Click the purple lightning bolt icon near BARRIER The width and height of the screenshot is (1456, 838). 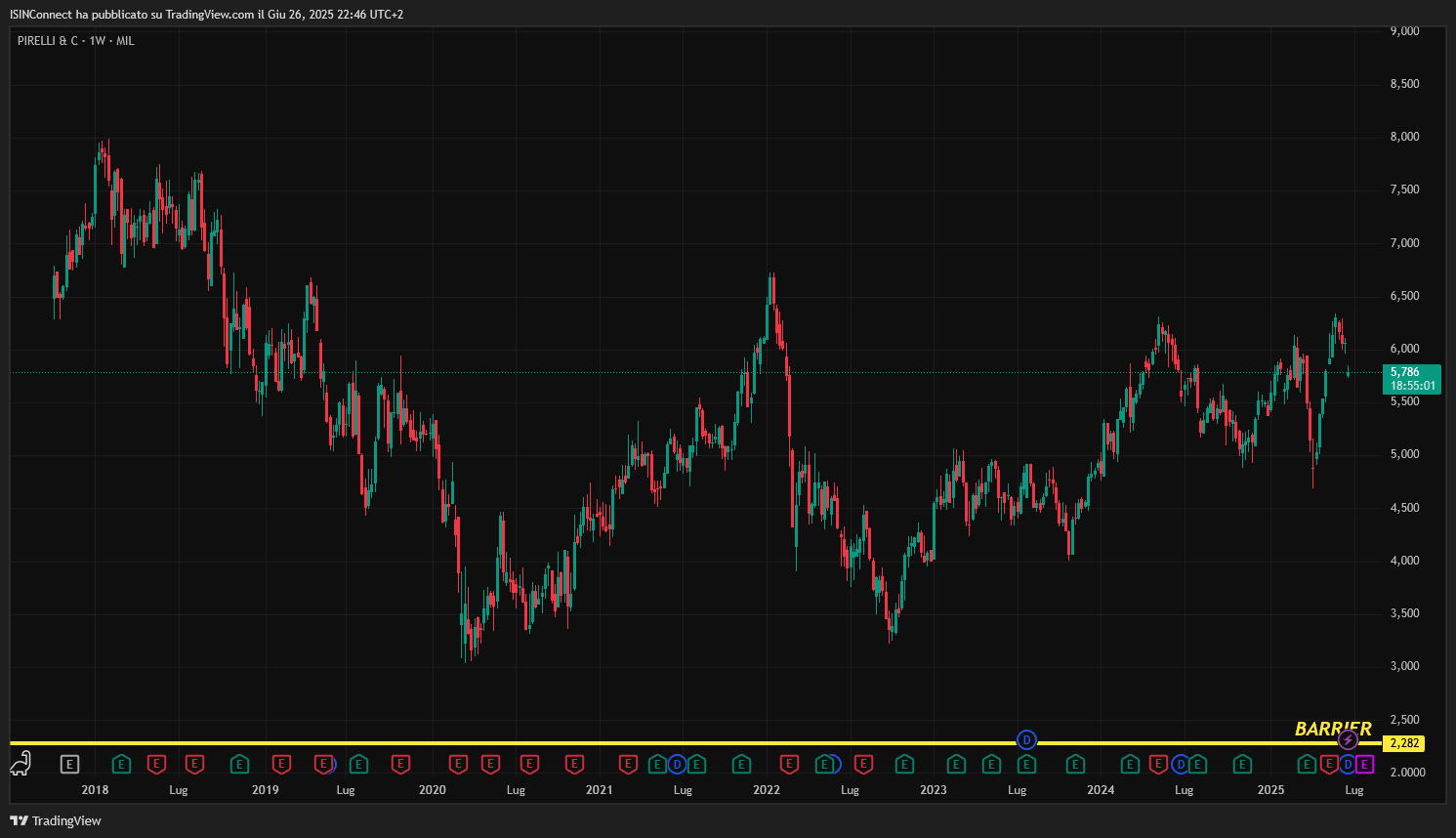[1348, 740]
